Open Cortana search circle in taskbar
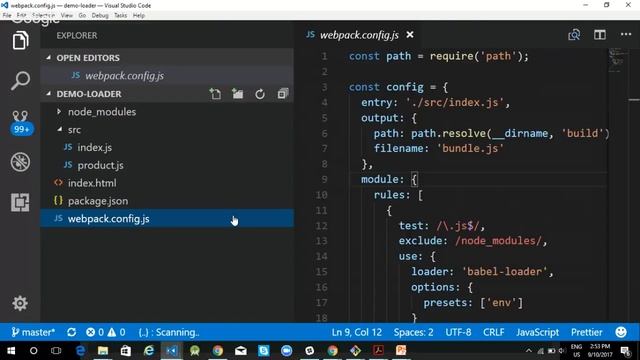Screen dimensions: 640x360 click(33, 351)
